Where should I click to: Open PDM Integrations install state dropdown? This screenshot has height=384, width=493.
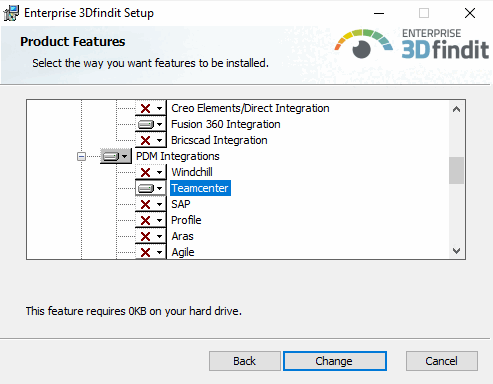(x=116, y=156)
